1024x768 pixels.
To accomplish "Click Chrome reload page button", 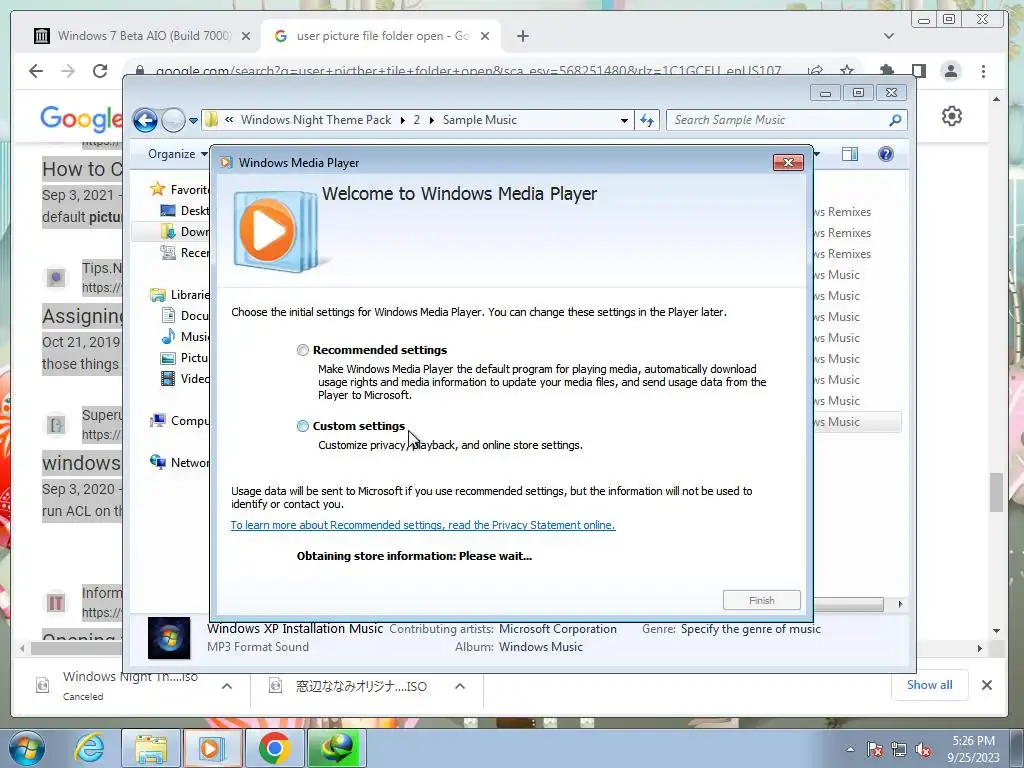I will point(99,71).
